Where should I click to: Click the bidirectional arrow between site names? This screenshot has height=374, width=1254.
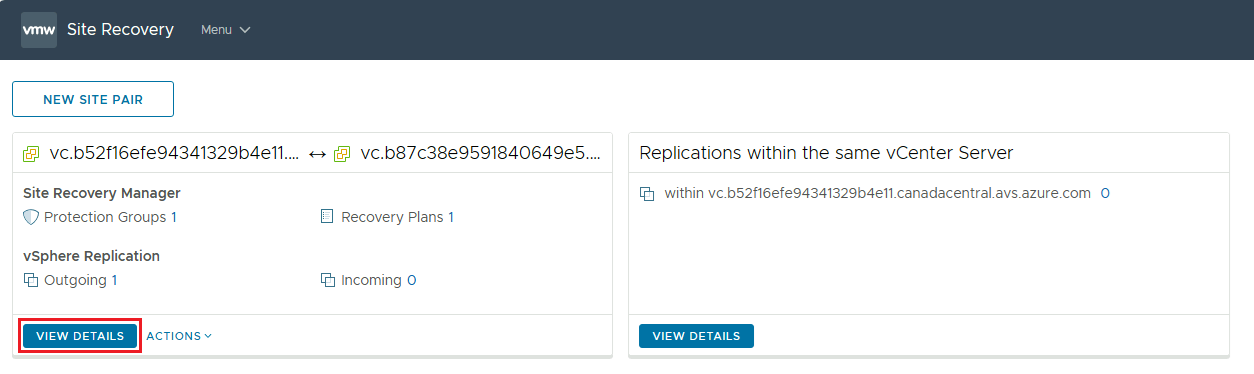click(317, 154)
